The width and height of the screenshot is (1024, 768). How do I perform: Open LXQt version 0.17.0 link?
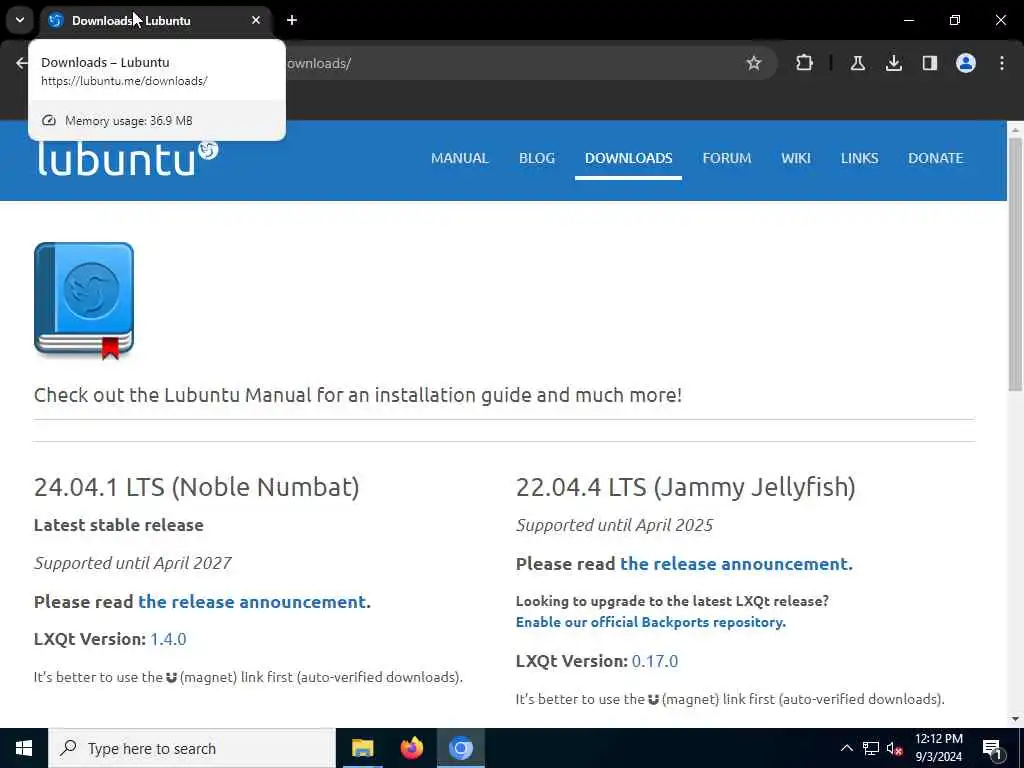[x=655, y=661]
